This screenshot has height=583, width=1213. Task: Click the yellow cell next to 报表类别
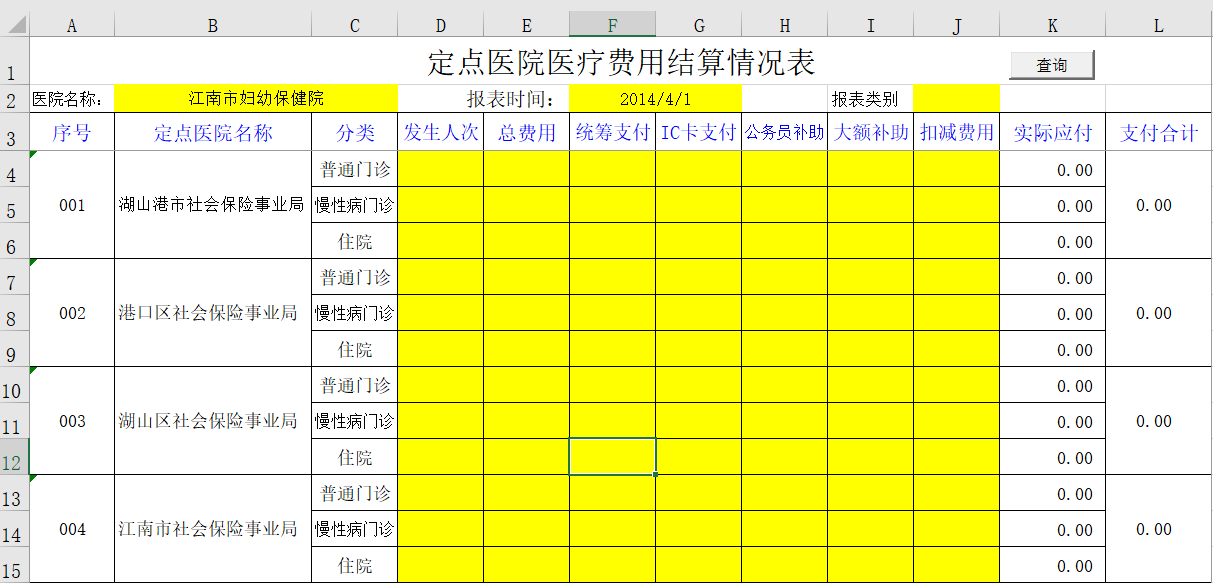(956, 98)
